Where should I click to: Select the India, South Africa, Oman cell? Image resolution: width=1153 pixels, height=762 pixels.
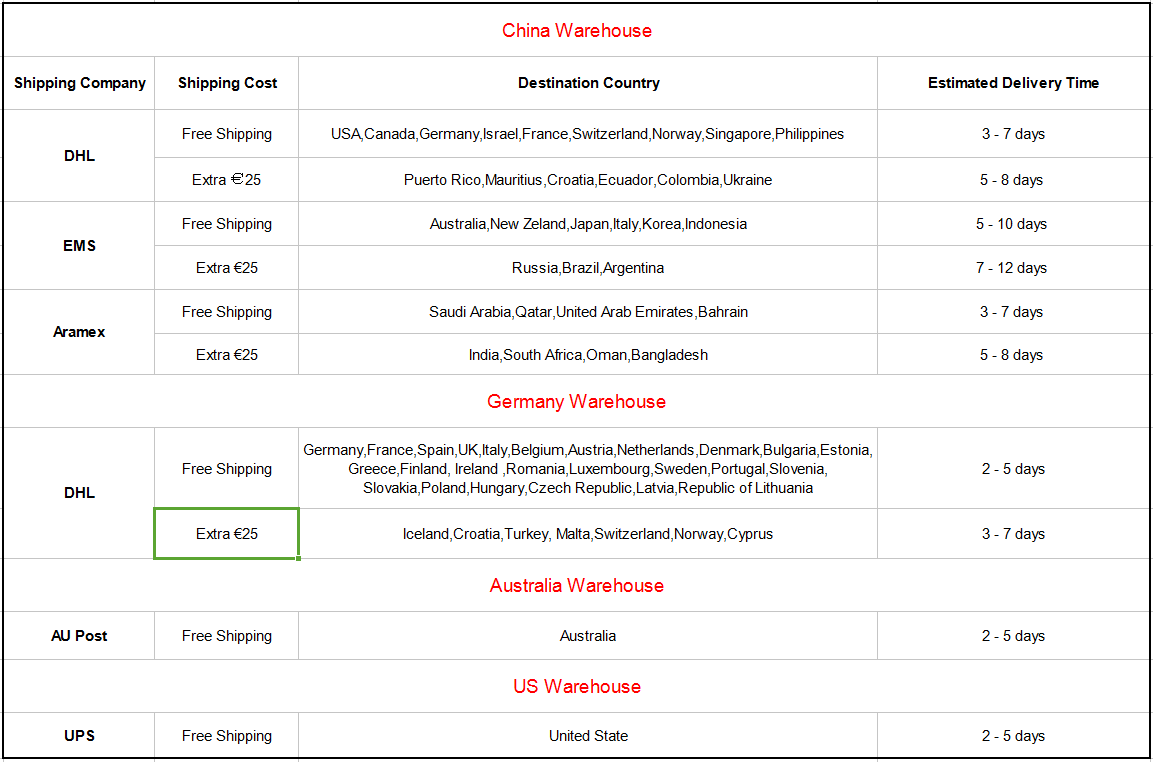tap(588, 355)
